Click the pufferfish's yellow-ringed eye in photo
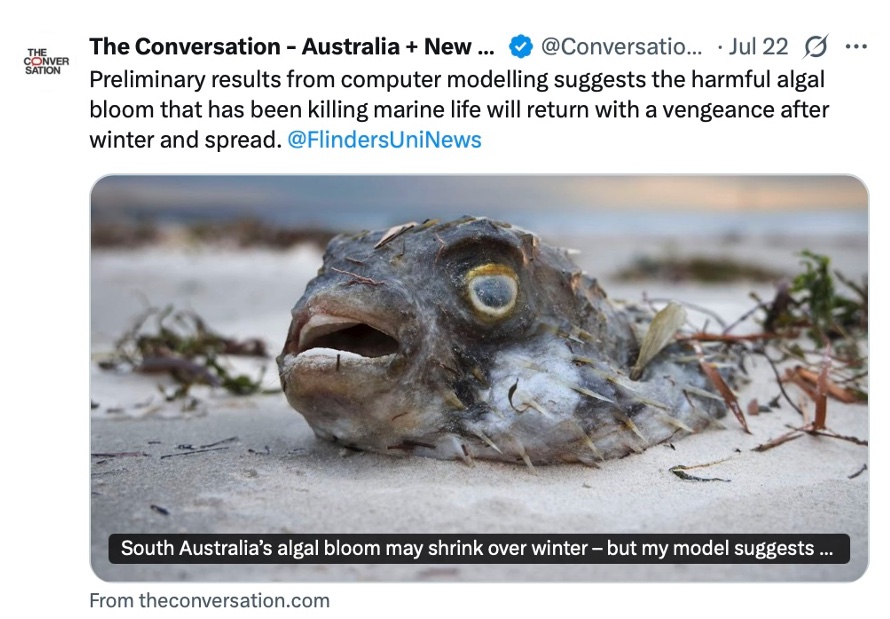 pos(492,290)
